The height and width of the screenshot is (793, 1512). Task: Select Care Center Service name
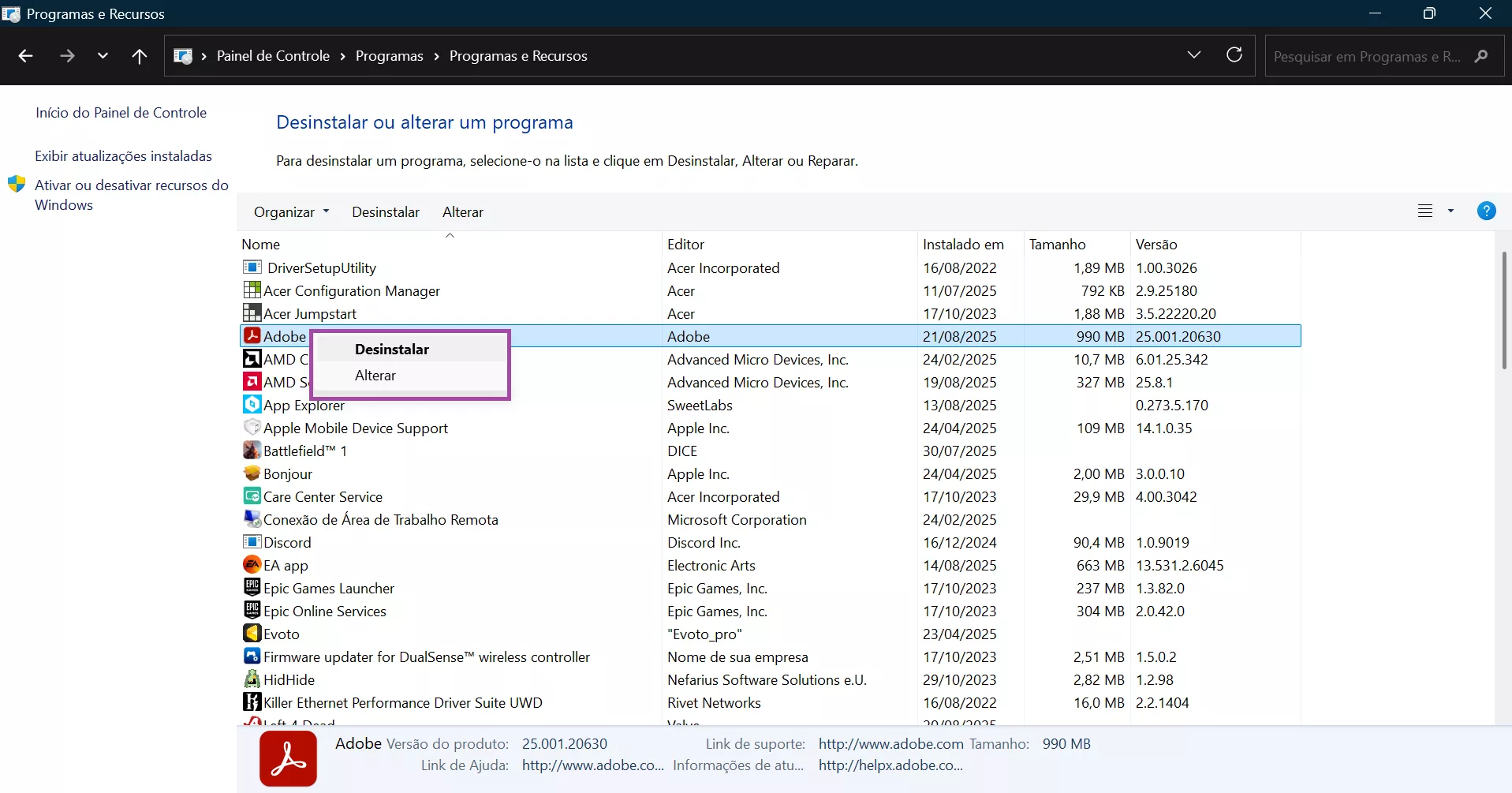[323, 497]
